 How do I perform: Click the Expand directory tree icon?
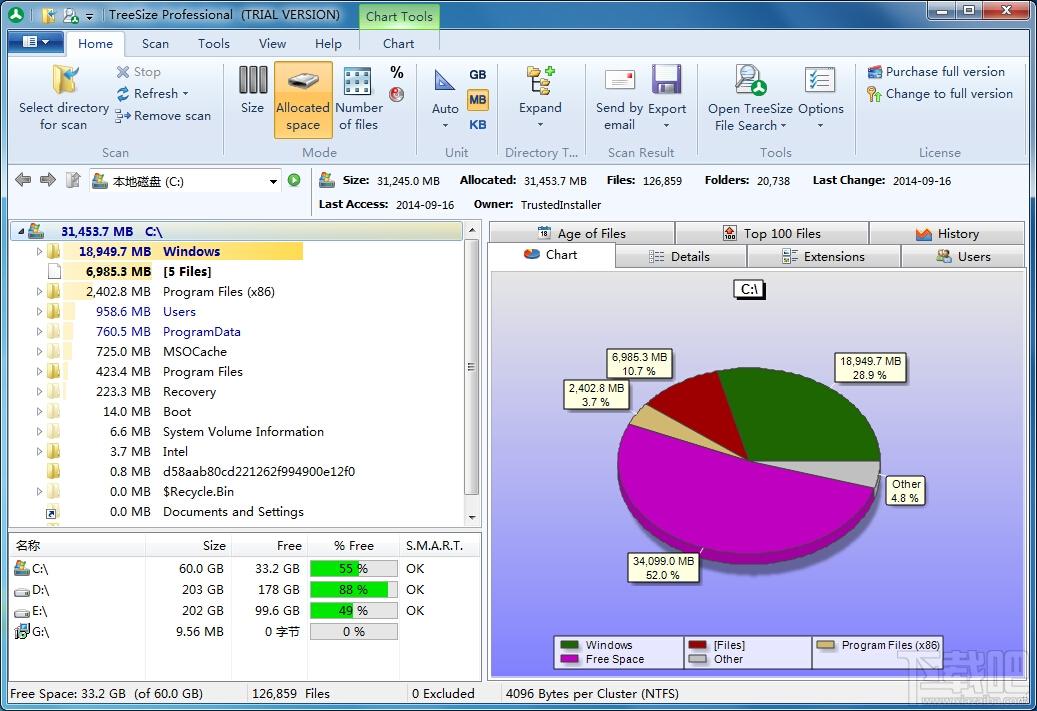click(540, 81)
